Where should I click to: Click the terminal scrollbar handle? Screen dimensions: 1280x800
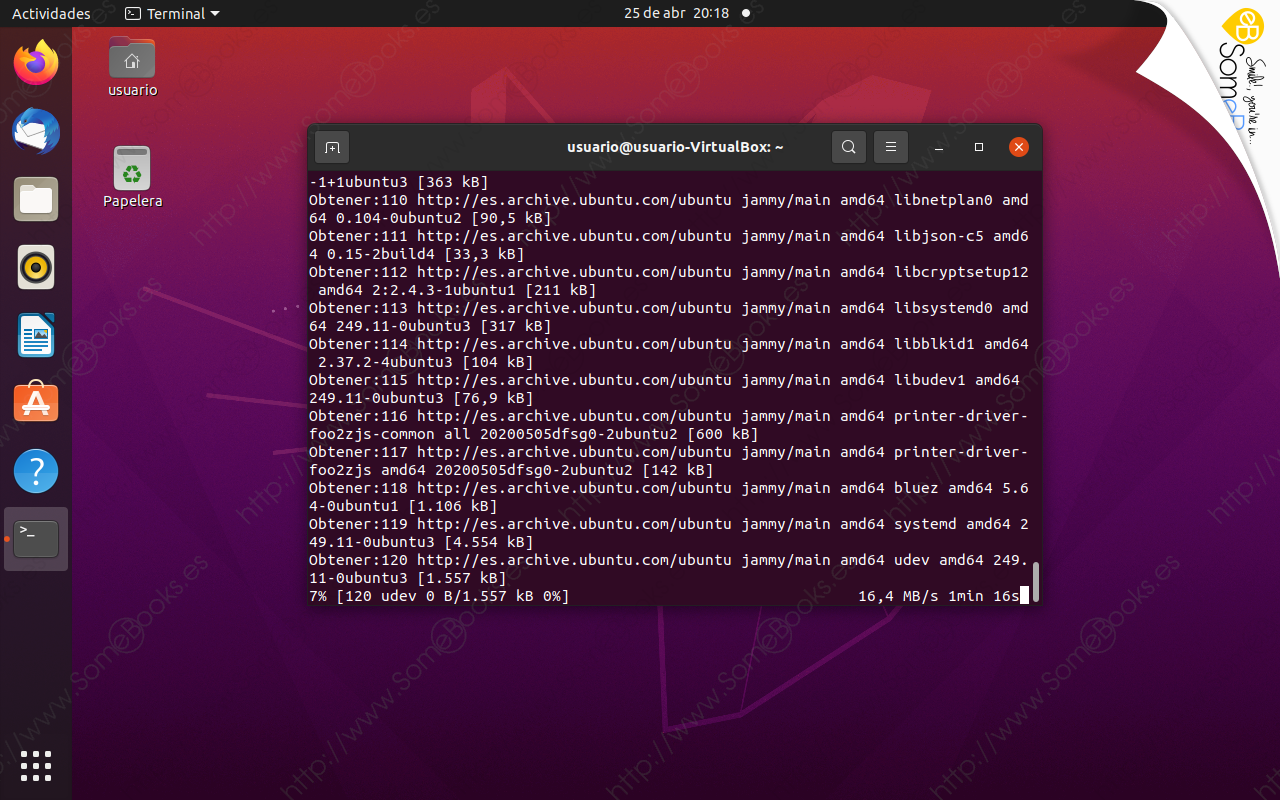point(1033,580)
